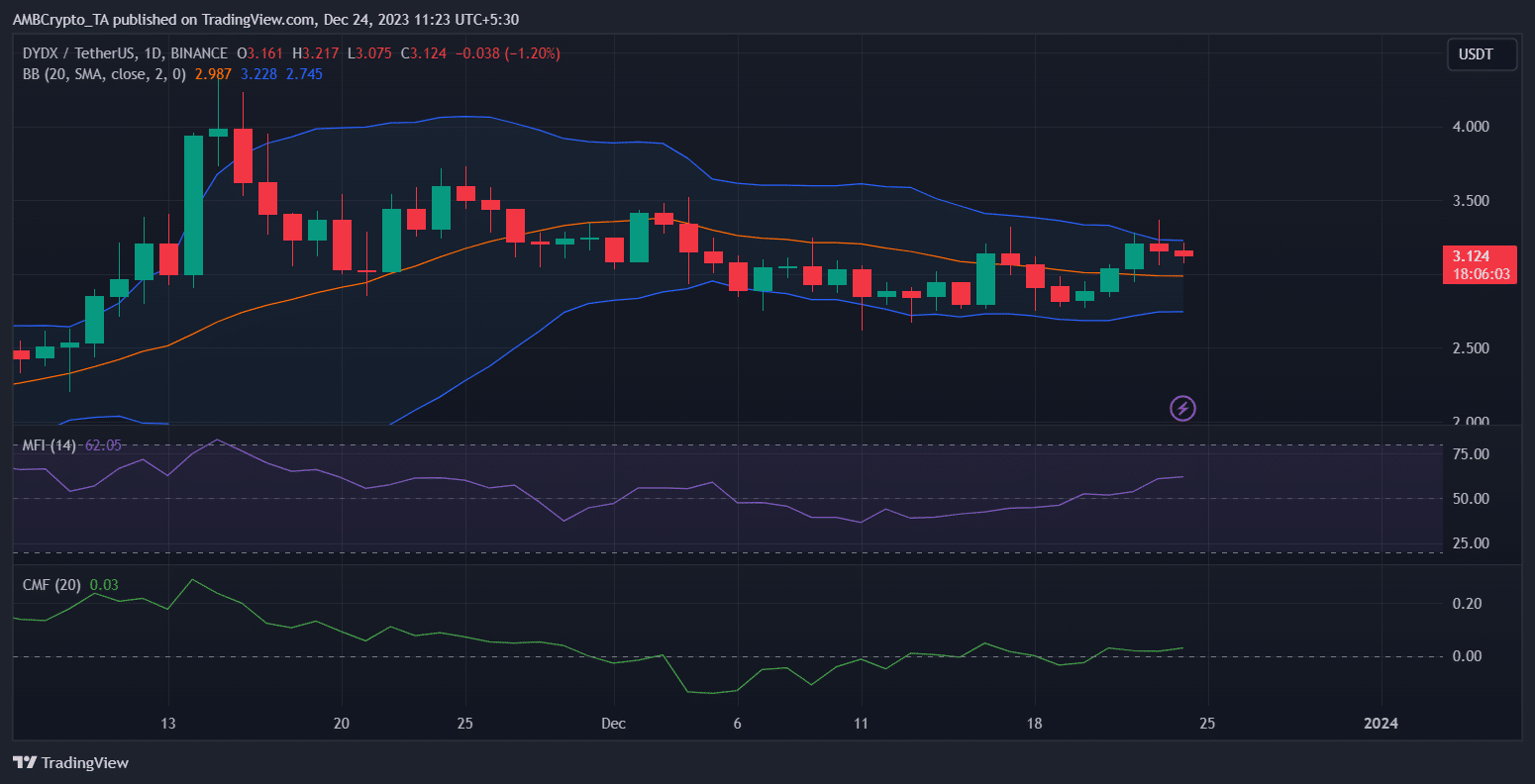Click the closing price value C3.124
Image resolution: width=1535 pixels, height=784 pixels.
424,52
